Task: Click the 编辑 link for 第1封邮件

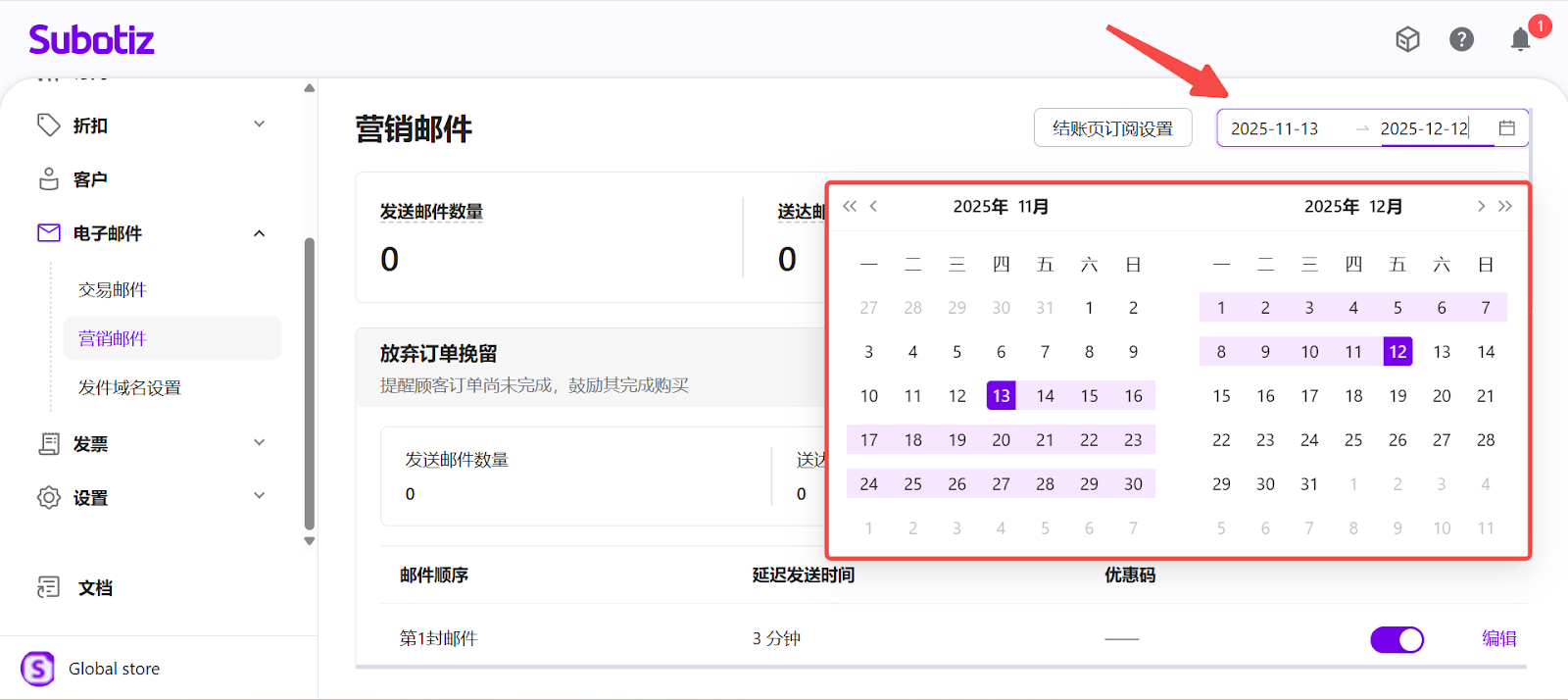Action: 1498,638
